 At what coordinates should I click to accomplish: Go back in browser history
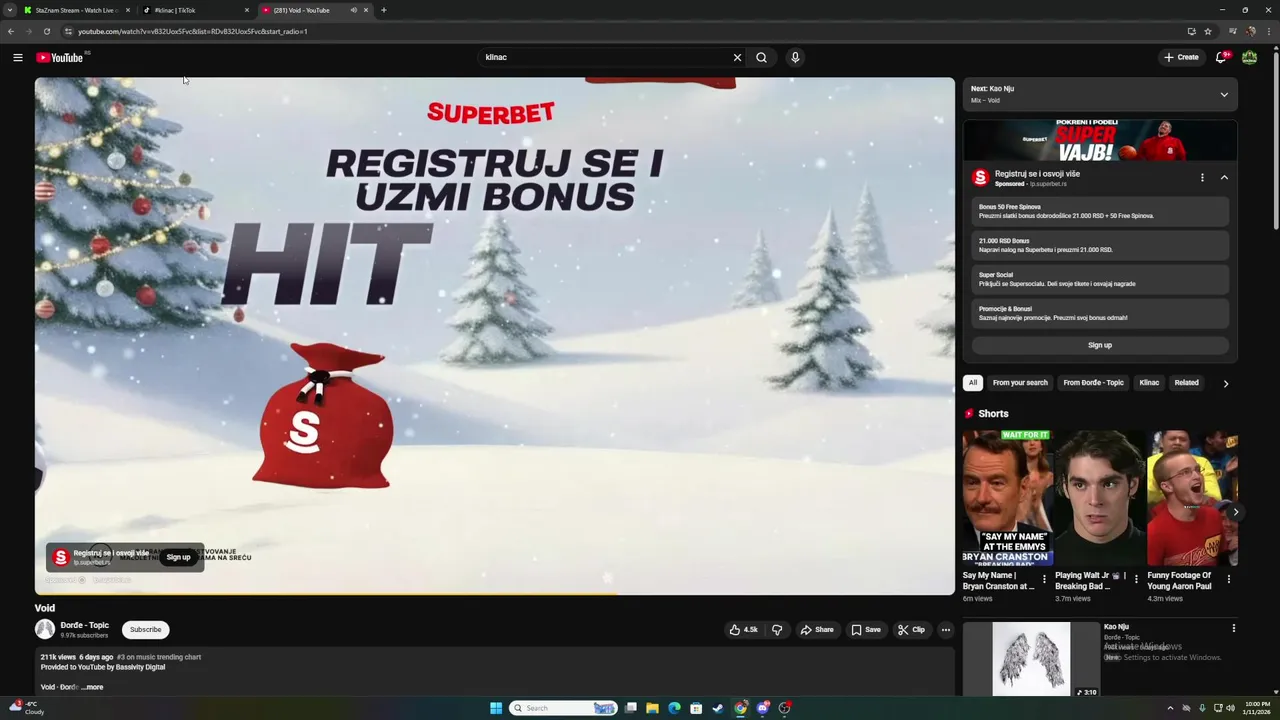pos(11,31)
